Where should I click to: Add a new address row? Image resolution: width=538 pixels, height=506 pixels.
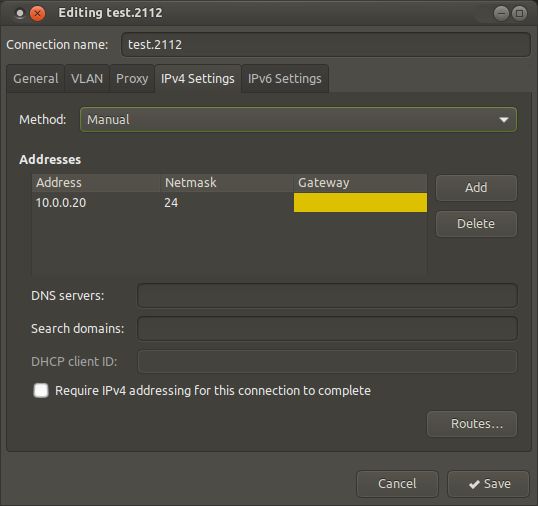point(476,188)
